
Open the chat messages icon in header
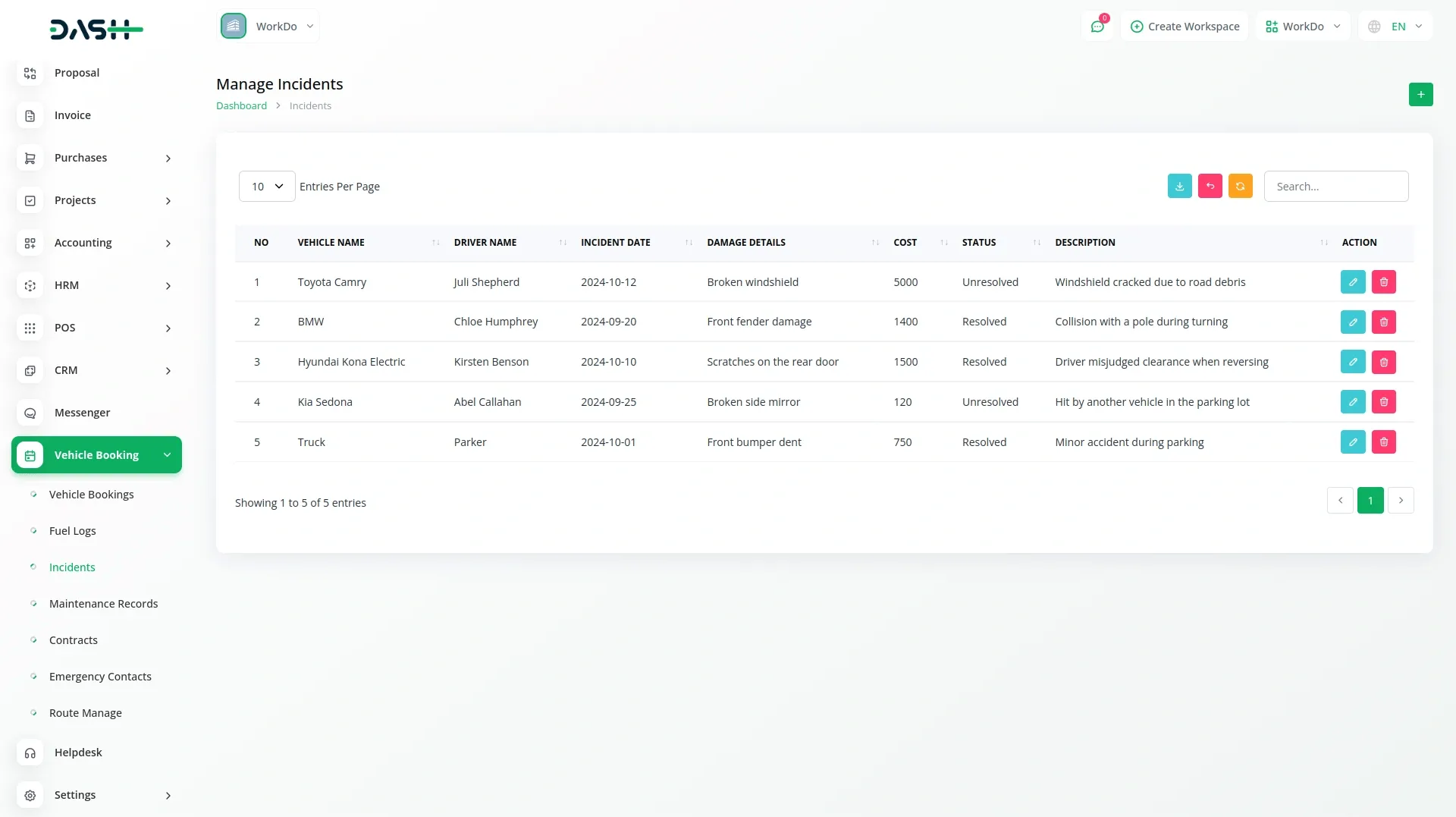(x=1097, y=27)
